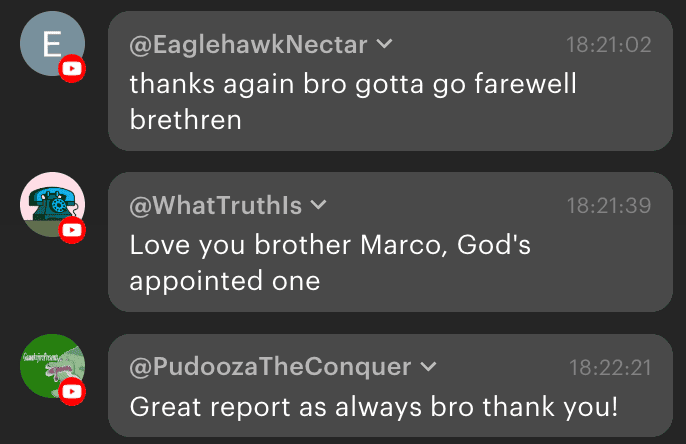Screen dimensions: 686x444
Task: Click YouTube badge on EaglehawkNectar's avatar
Action: coord(72,69)
